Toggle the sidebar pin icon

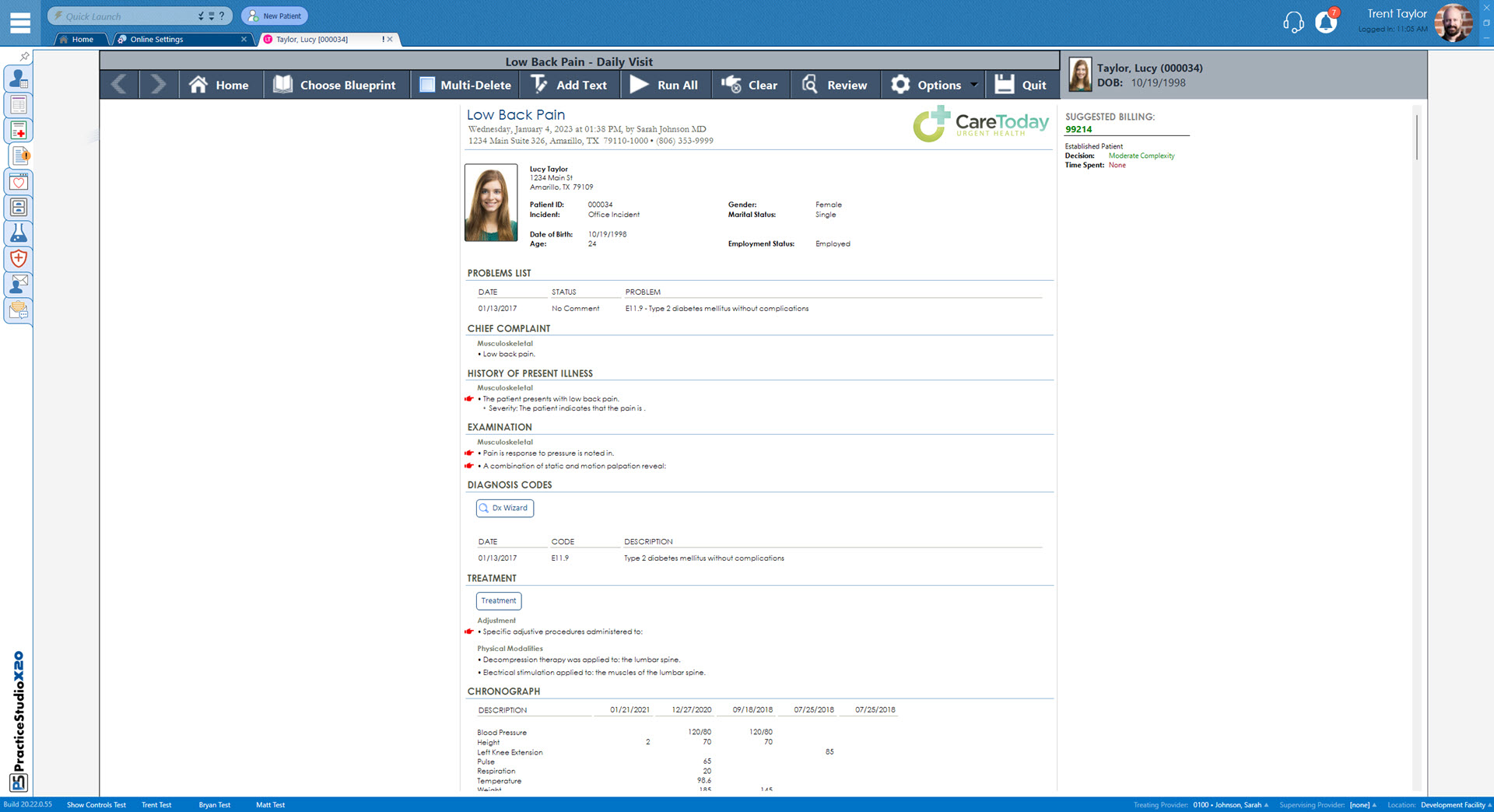pos(24,56)
